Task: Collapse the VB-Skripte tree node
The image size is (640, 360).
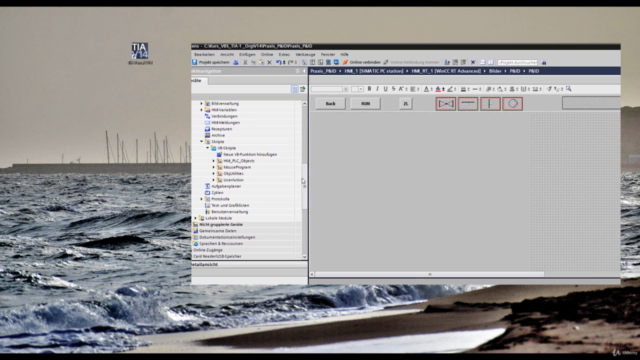Action: (207, 148)
